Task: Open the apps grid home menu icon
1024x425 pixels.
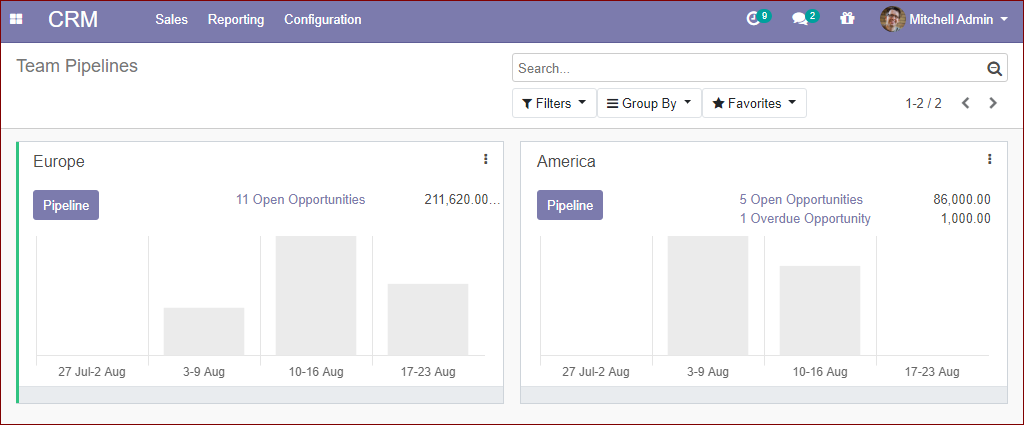Action: coord(16,20)
